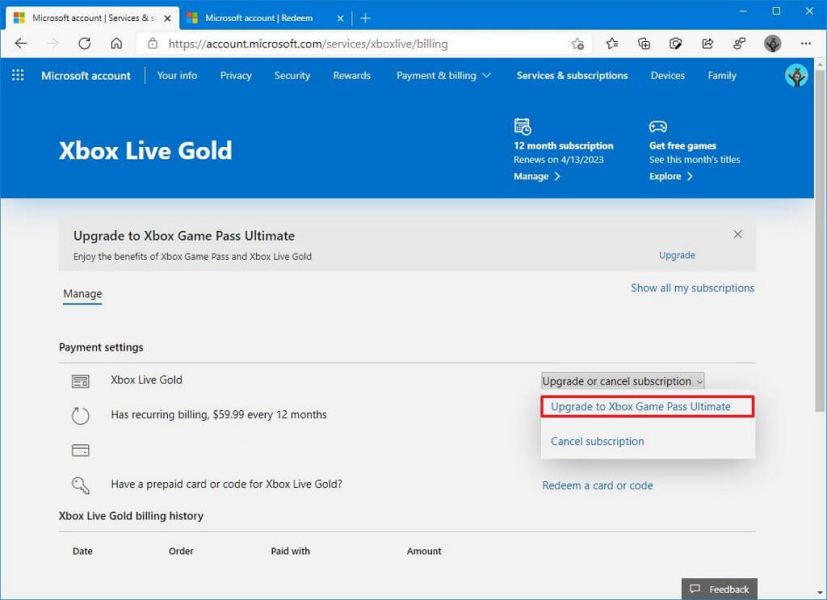
Task: Open the Collections toolbar icon
Action: tap(644, 44)
